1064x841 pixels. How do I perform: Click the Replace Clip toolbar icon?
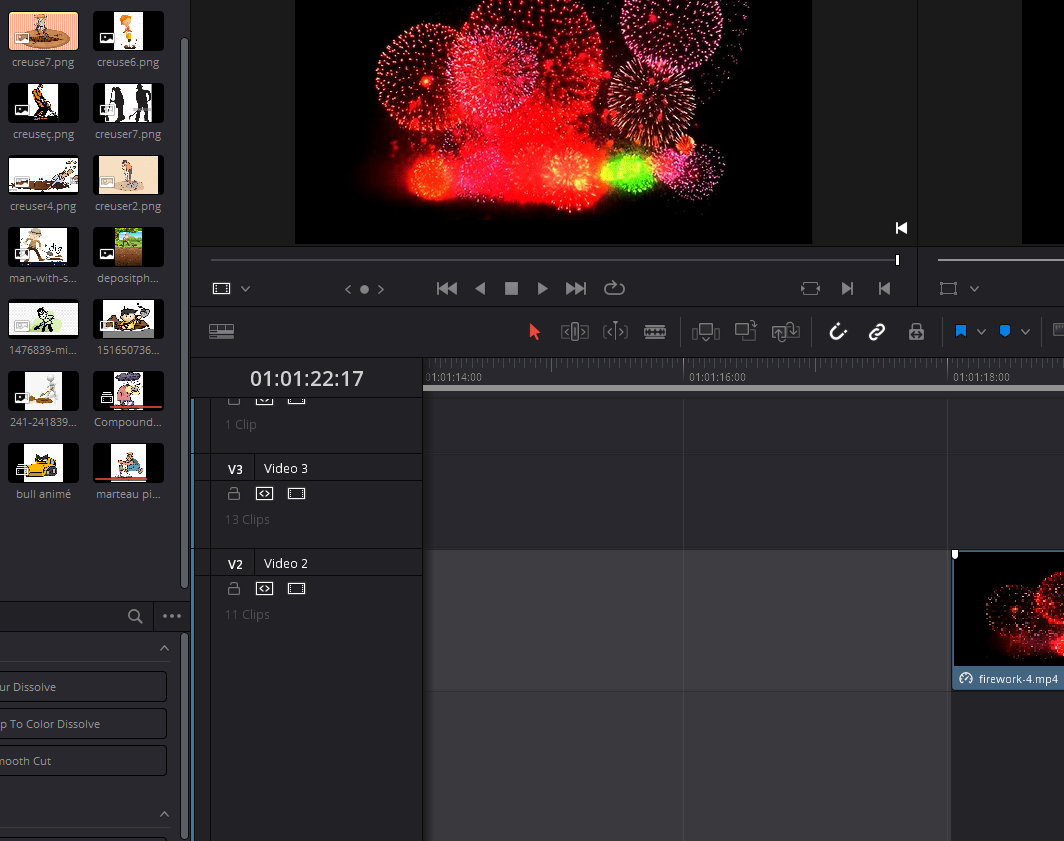786,332
